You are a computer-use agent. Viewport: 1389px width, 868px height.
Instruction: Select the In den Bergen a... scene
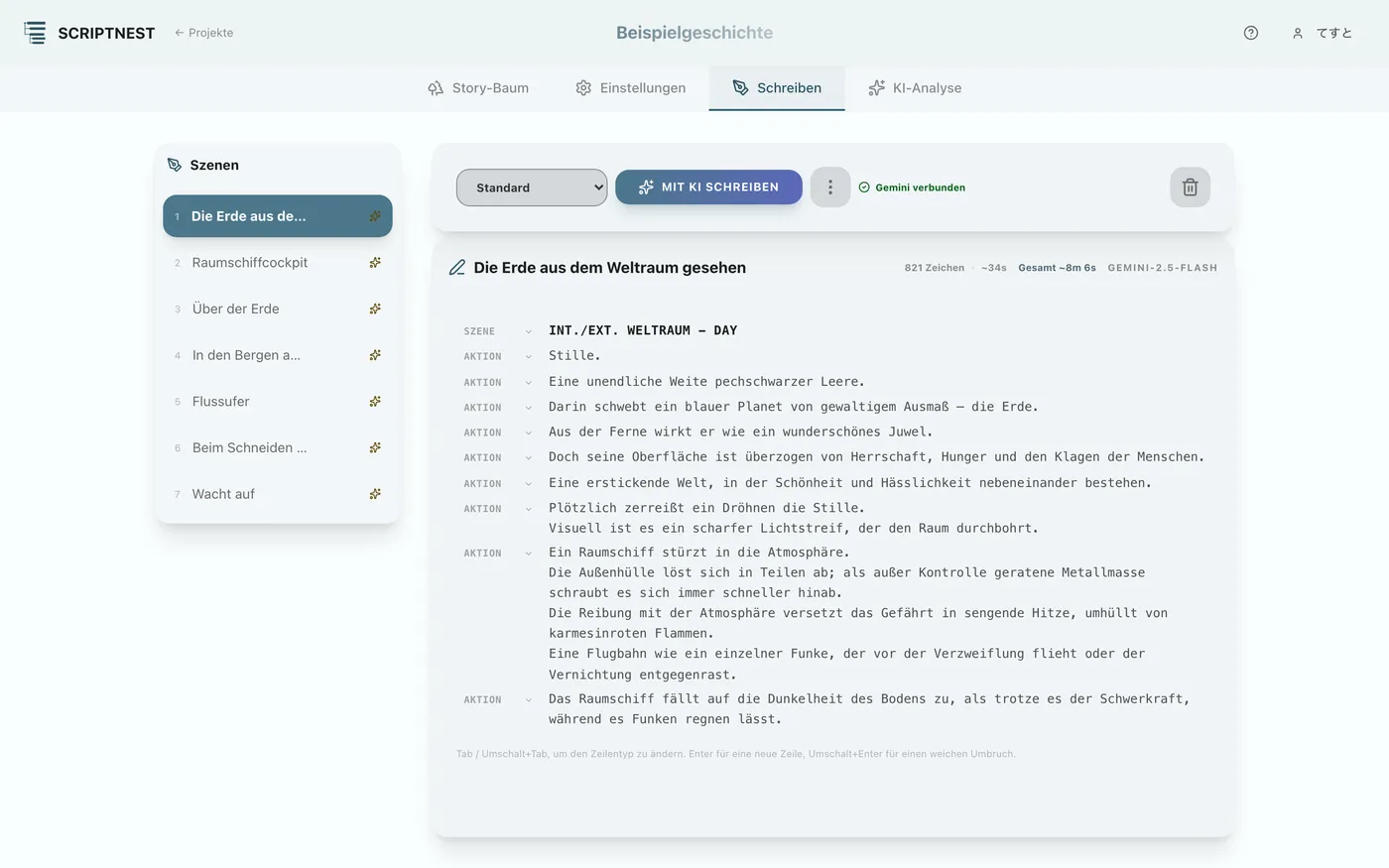[278, 355]
